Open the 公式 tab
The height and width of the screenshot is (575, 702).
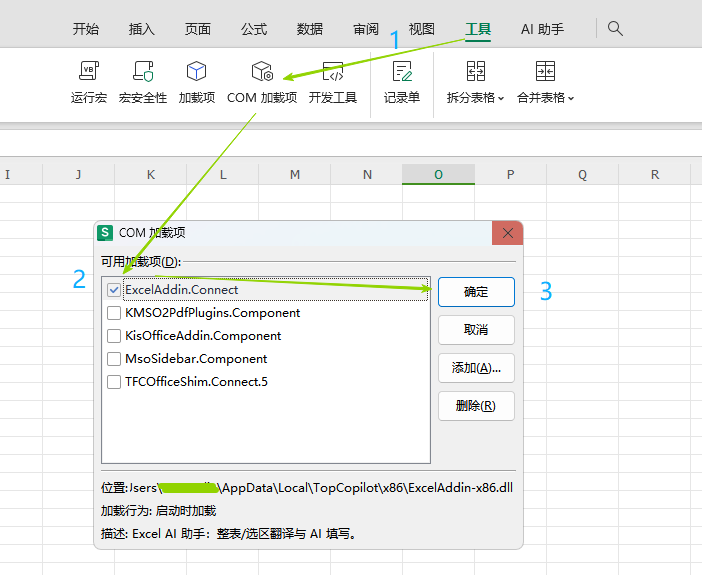tap(254, 29)
